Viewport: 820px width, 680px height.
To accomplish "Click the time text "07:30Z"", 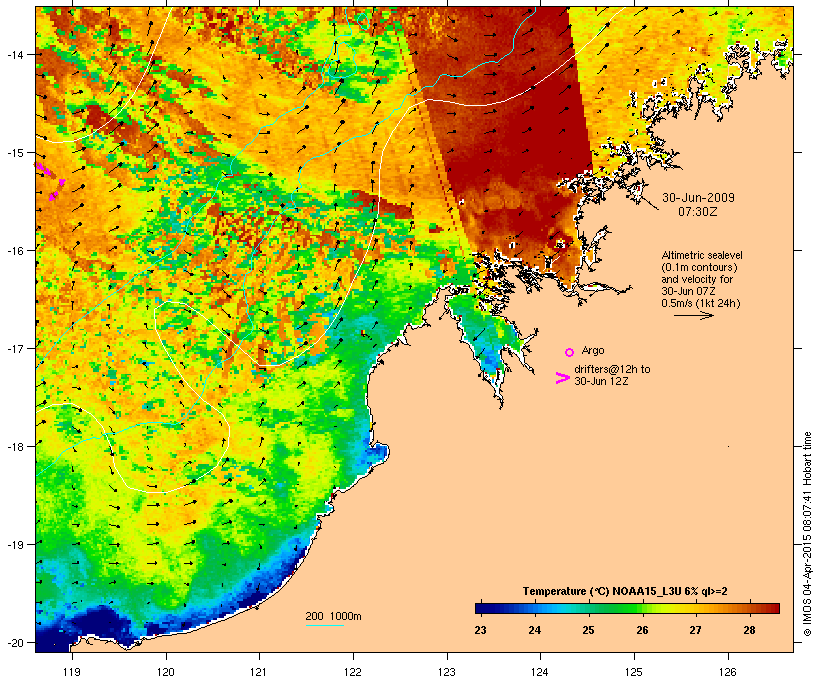I will pyautogui.click(x=698, y=212).
